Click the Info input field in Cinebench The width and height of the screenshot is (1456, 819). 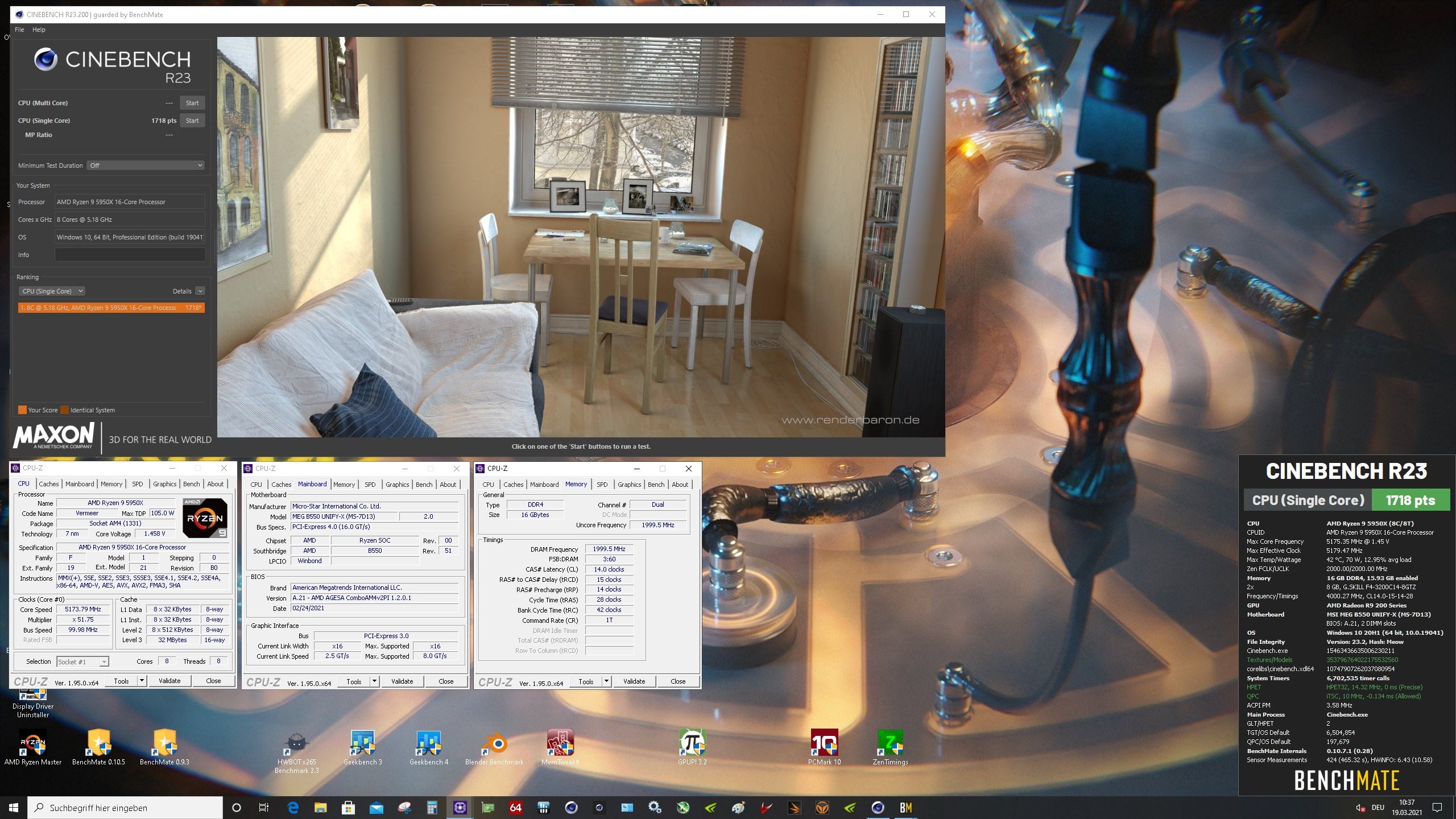[x=130, y=255]
